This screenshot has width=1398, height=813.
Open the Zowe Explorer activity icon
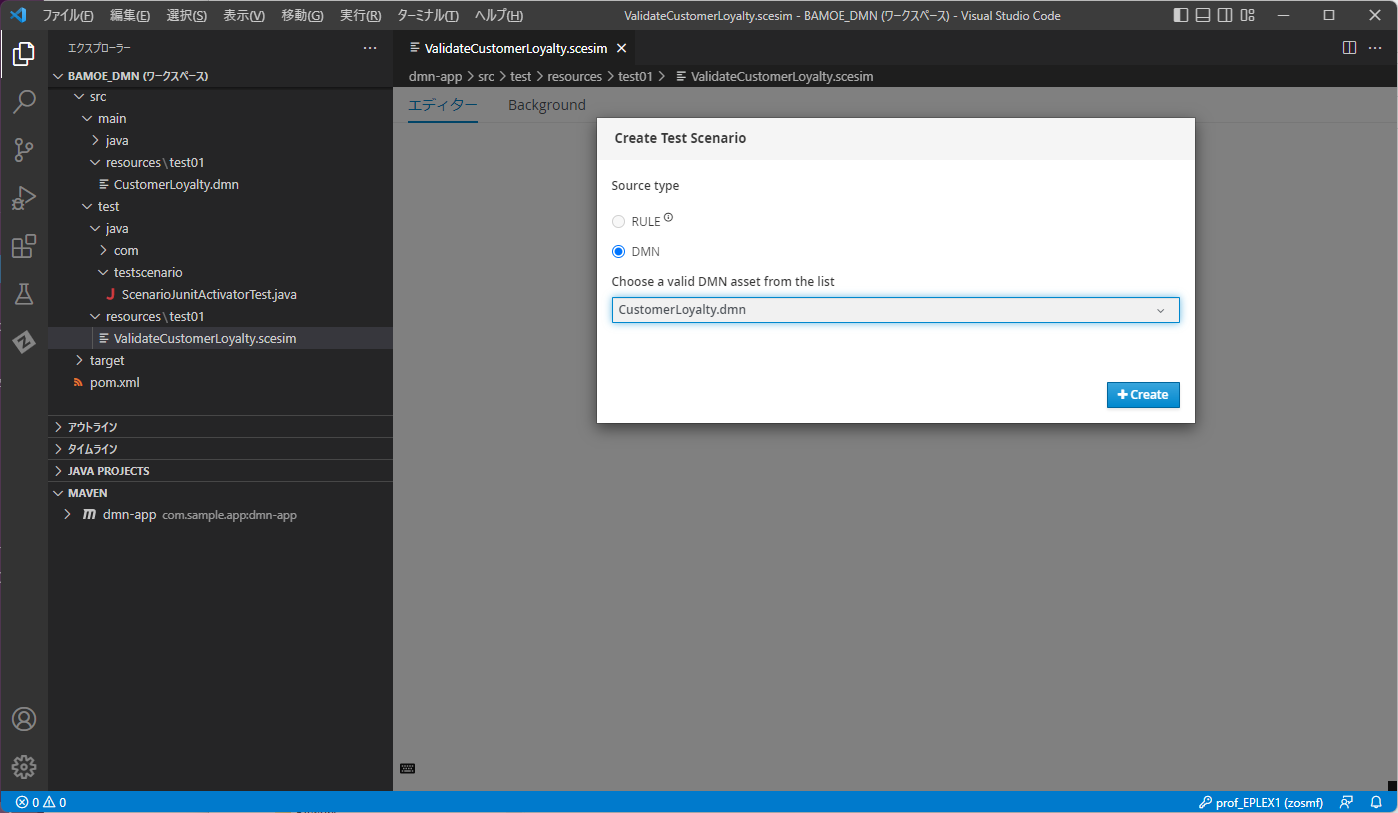point(24,342)
